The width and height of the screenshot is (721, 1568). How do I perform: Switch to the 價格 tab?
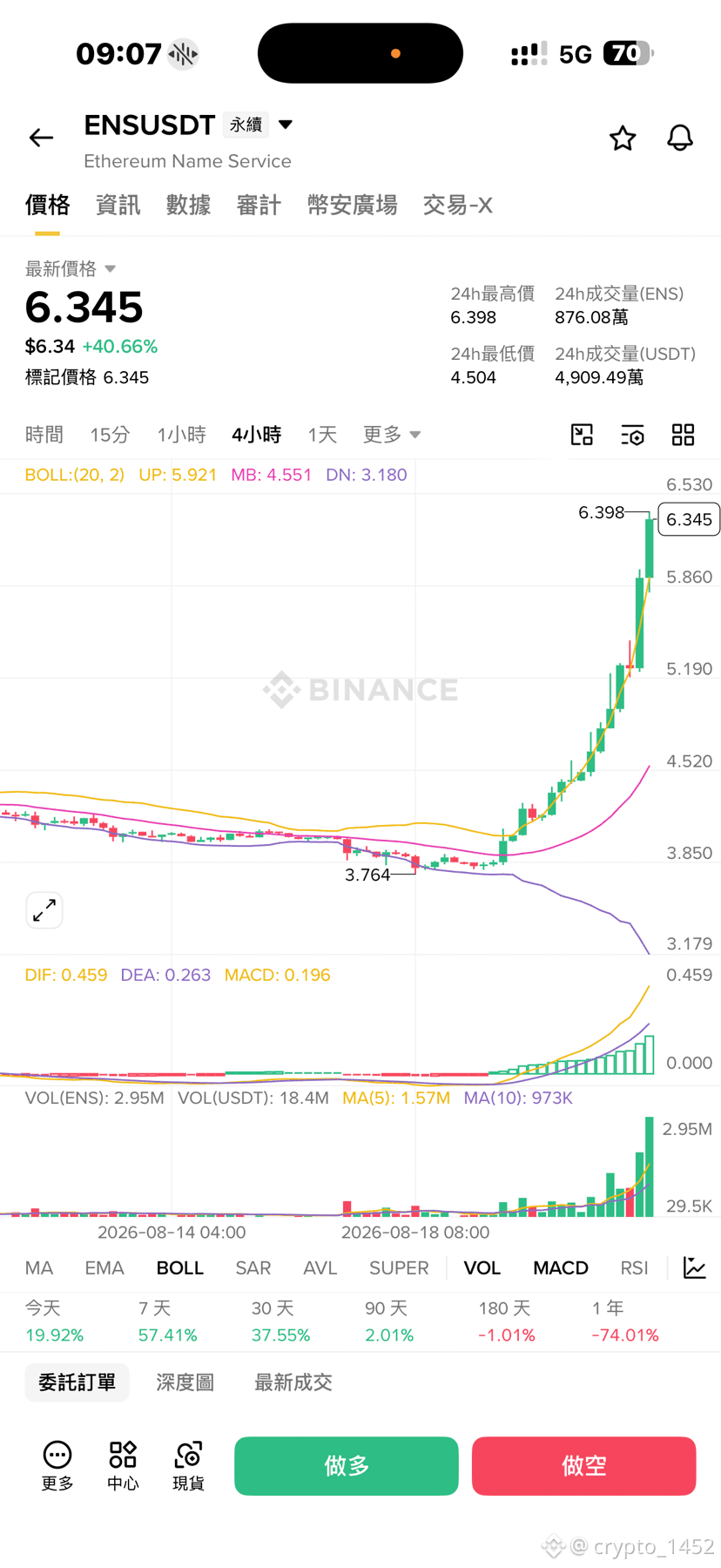point(47,206)
